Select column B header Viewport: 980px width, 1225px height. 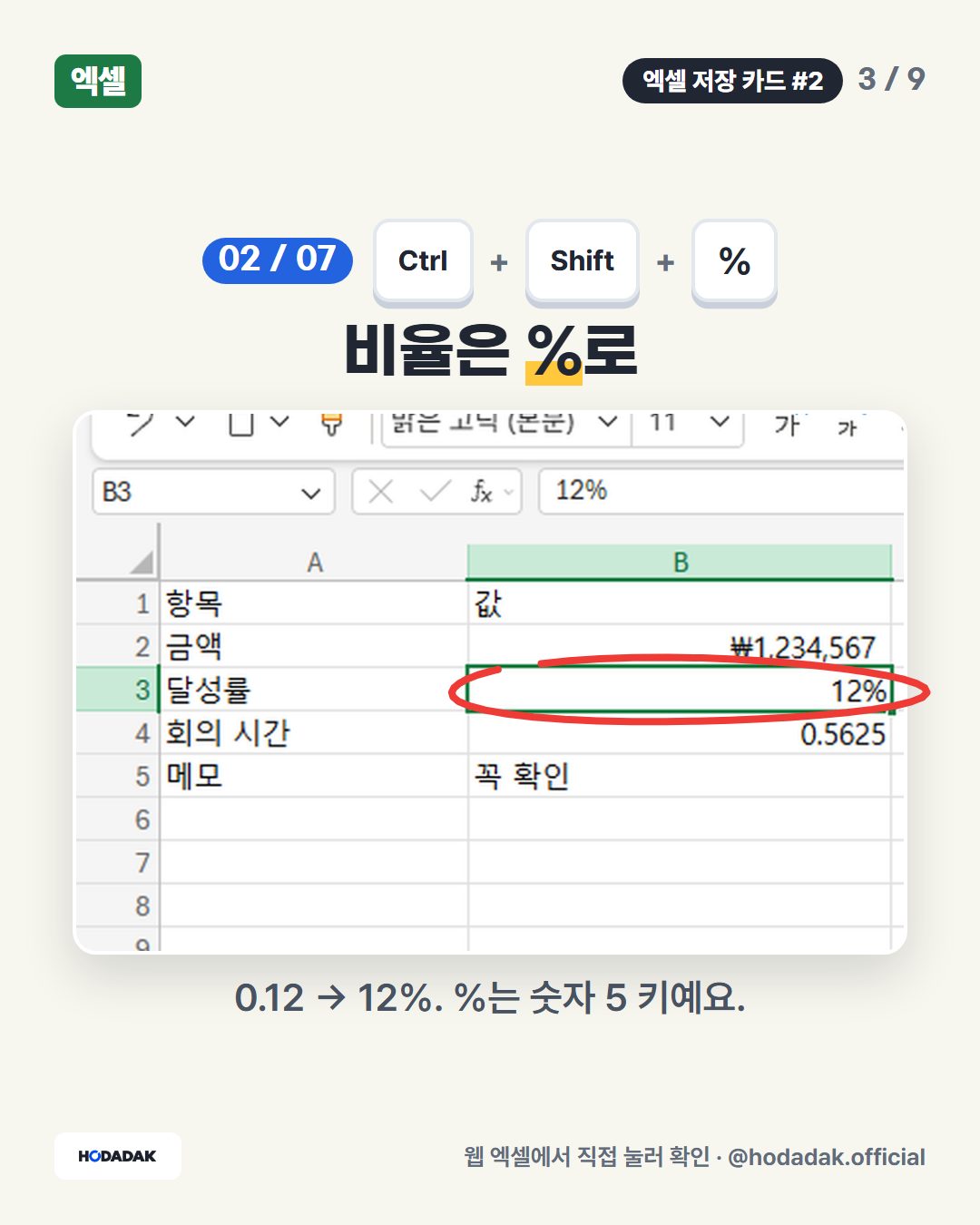coord(681,563)
